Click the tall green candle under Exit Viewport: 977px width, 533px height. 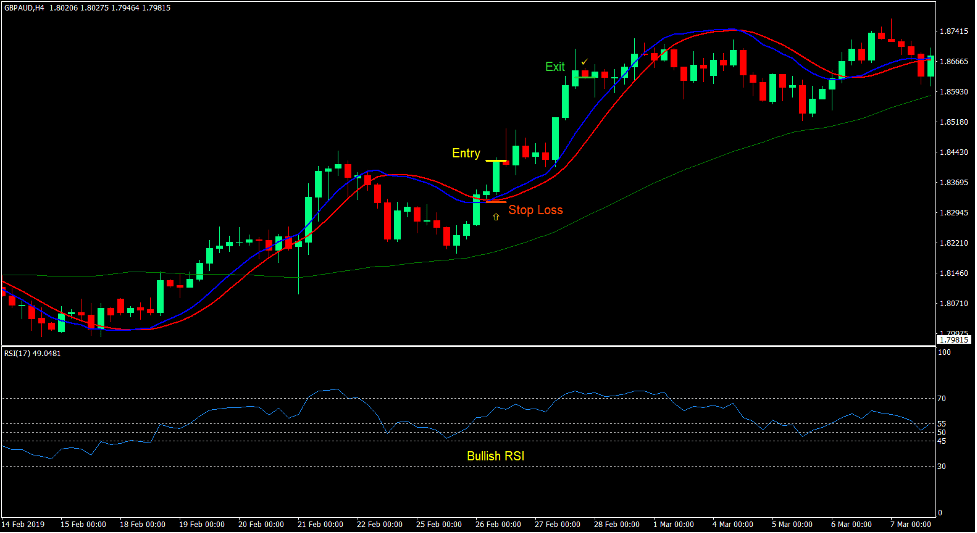point(566,102)
